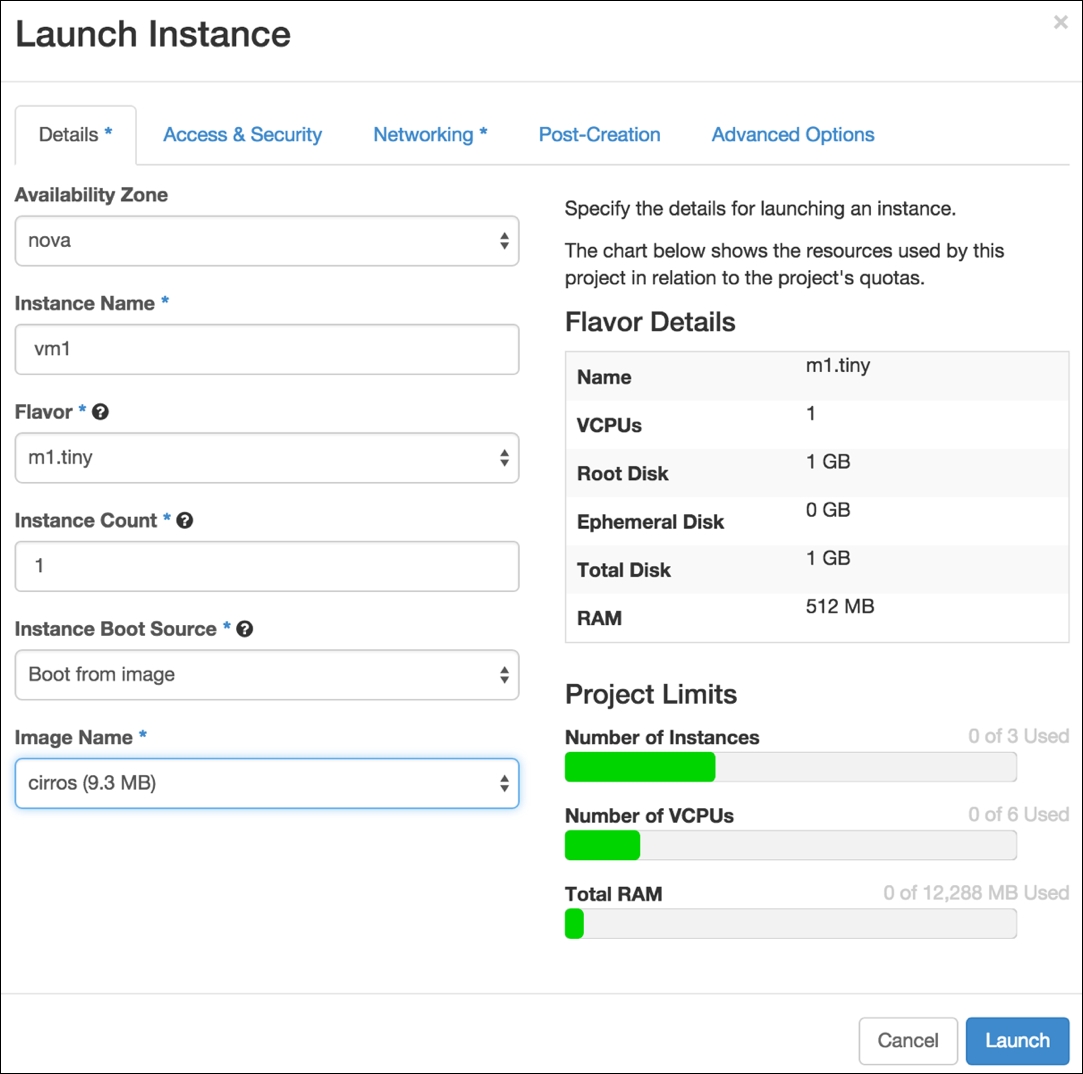The height and width of the screenshot is (1074, 1083).
Task: Click the 'm1.tiny' name in Flavor Details
Action: [838, 365]
